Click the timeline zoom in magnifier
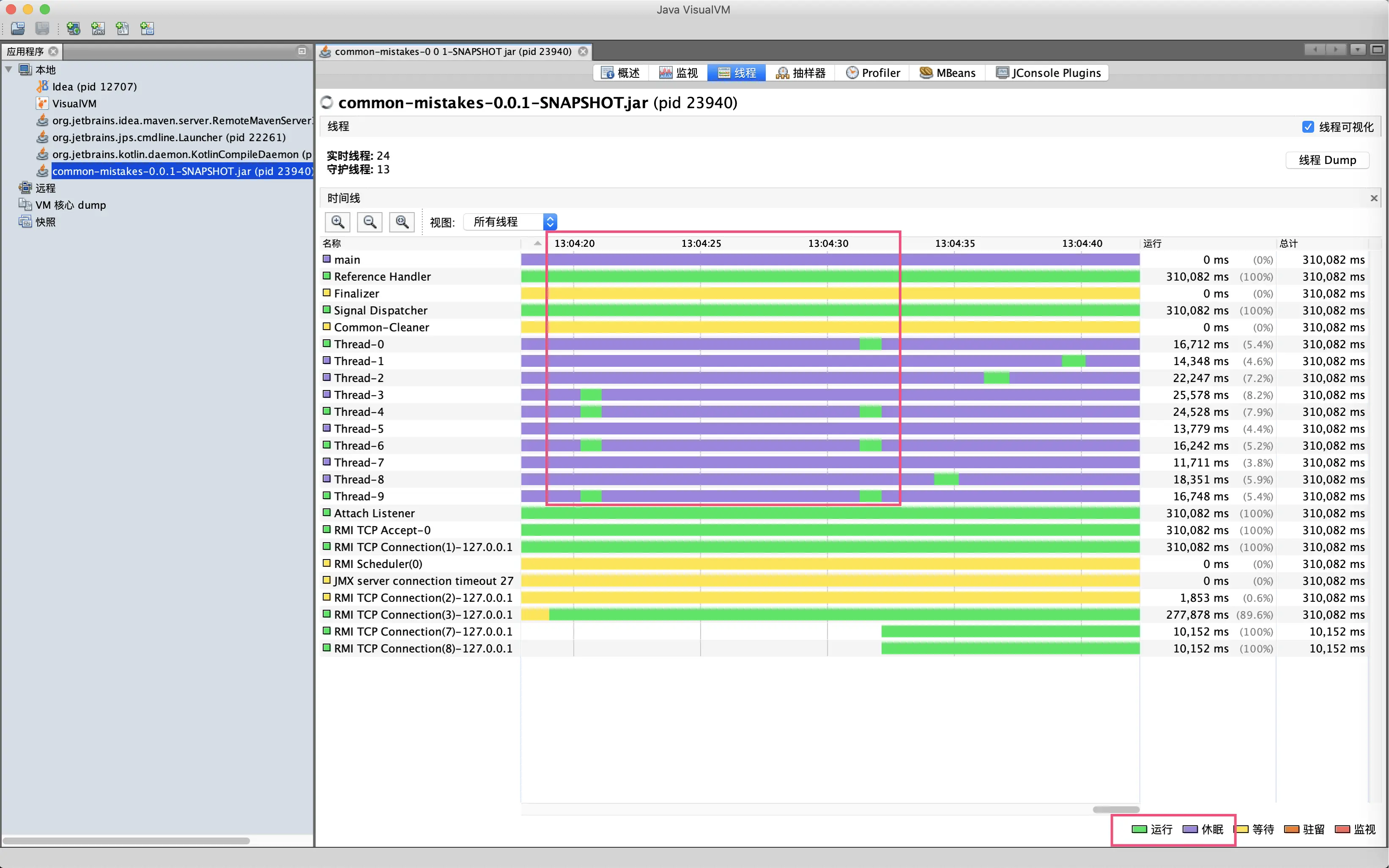Screen dimensions: 1389x868 point(338,221)
